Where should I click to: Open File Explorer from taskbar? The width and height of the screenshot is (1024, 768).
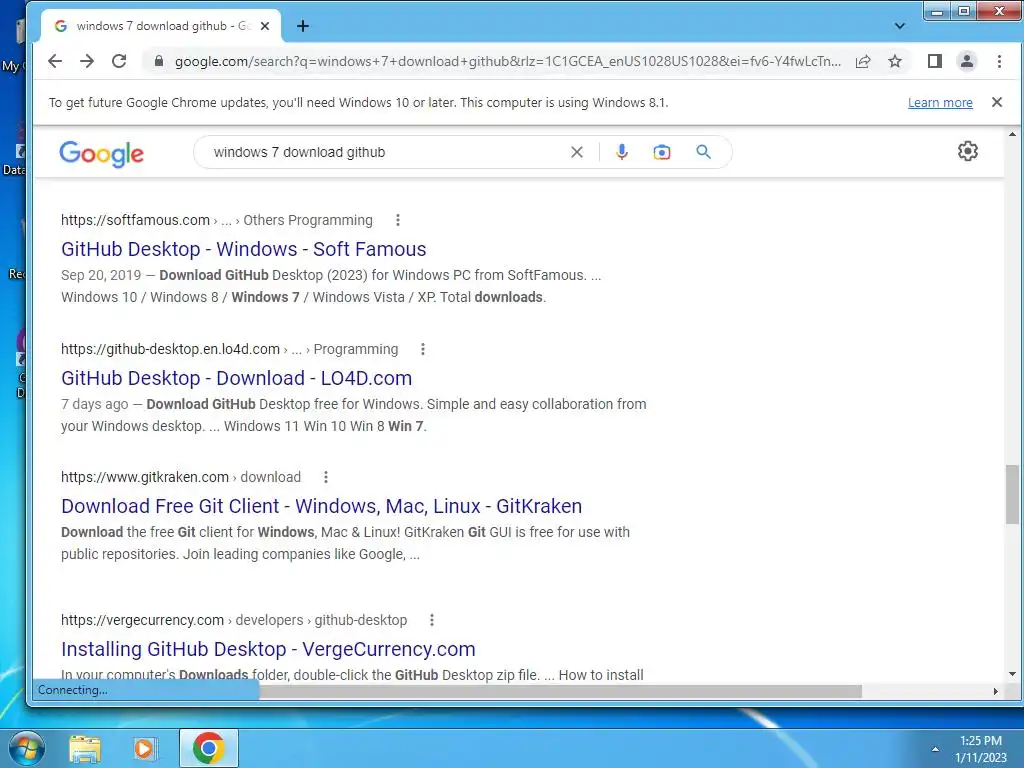point(85,748)
